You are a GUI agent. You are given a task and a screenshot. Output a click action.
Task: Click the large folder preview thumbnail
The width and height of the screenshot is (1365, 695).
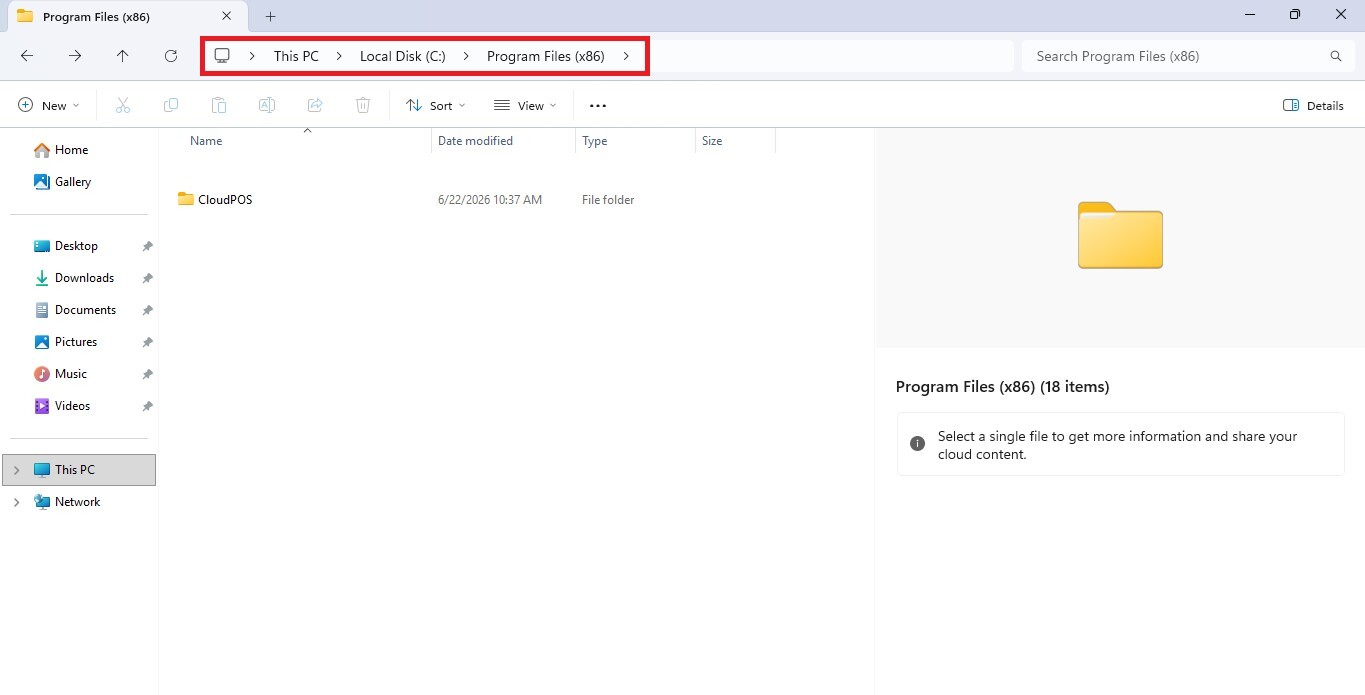tap(1120, 235)
